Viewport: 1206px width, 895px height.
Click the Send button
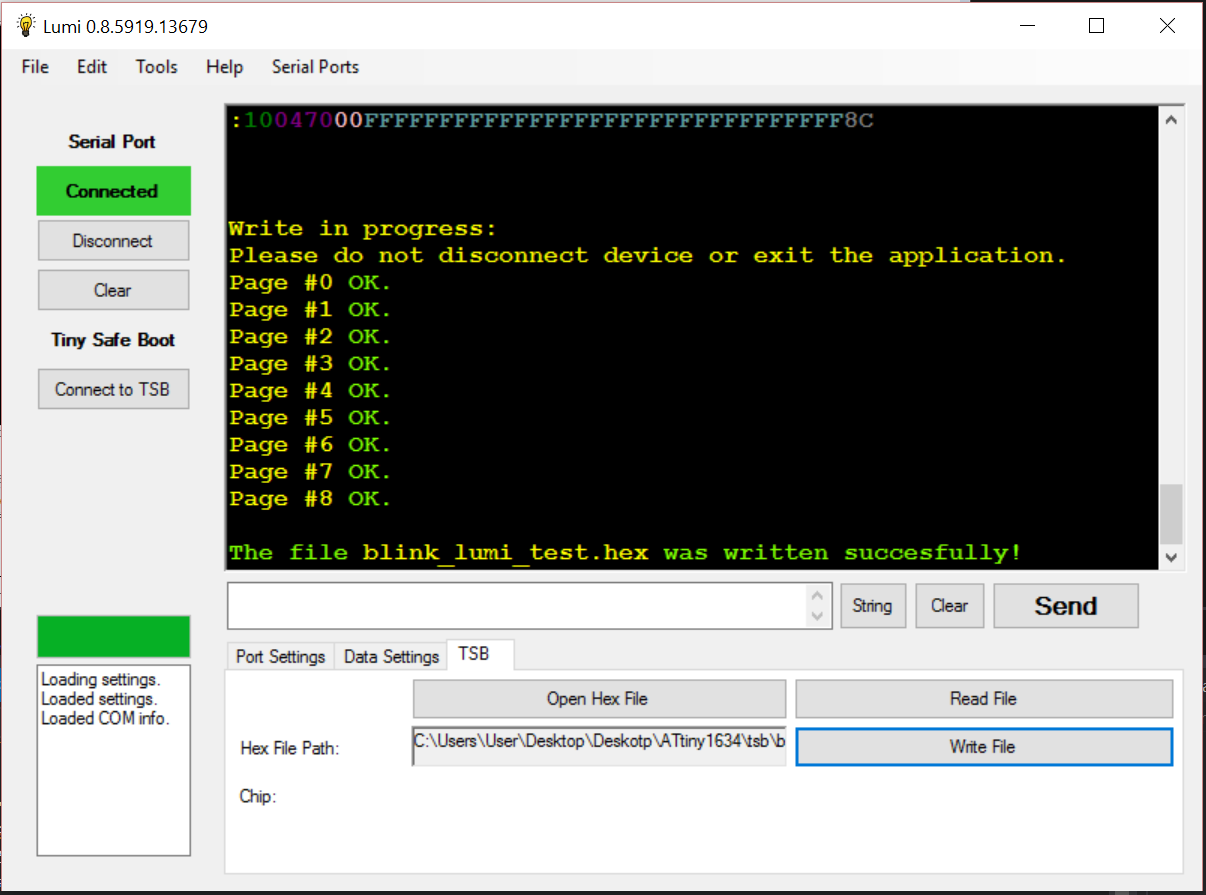[x=1065, y=606]
